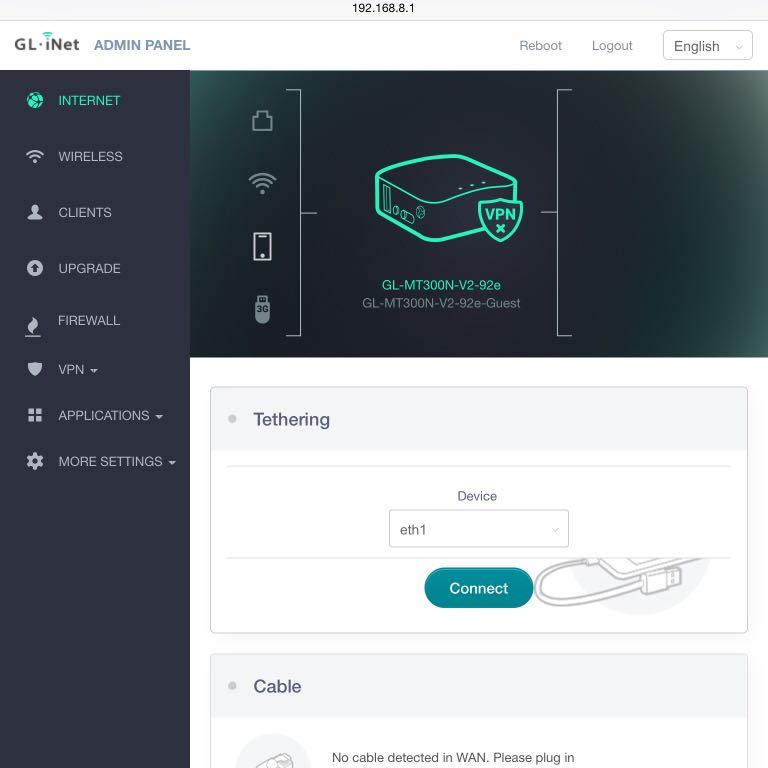Viewport: 768px width, 768px height.
Task: Click the wifi repeater icon in diagram
Action: point(262,183)
